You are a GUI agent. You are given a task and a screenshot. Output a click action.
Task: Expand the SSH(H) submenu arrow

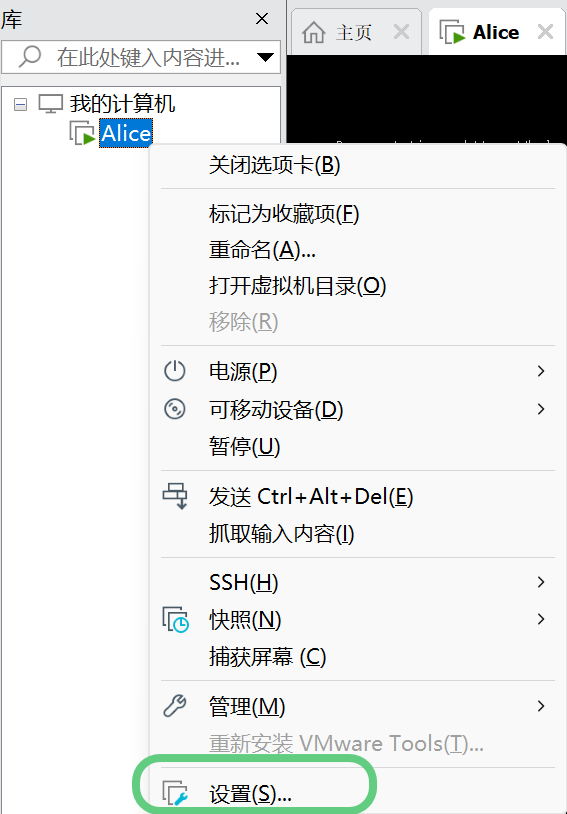click(x=541, y=582)
